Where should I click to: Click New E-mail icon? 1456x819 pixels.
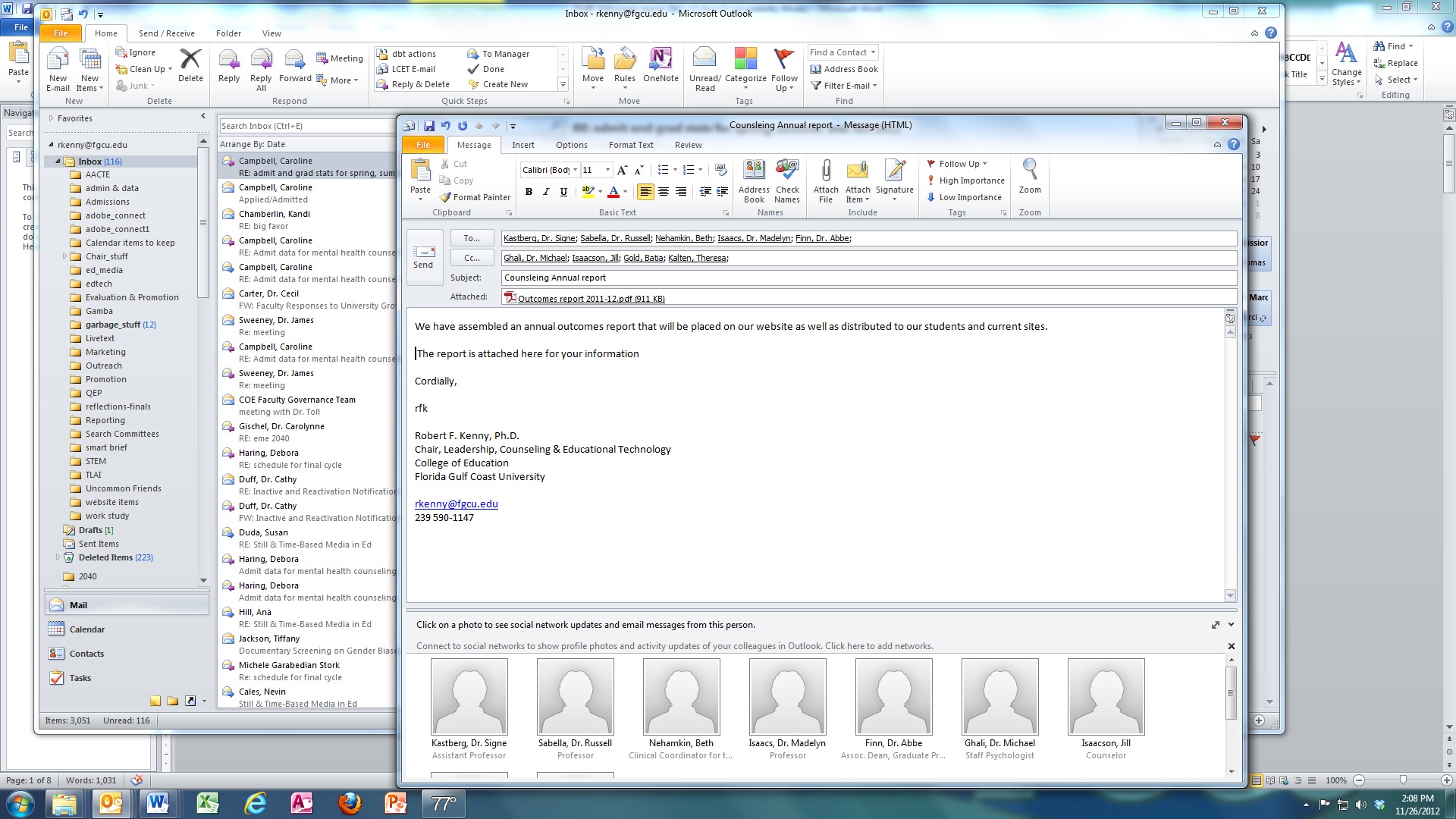[58, 70]
